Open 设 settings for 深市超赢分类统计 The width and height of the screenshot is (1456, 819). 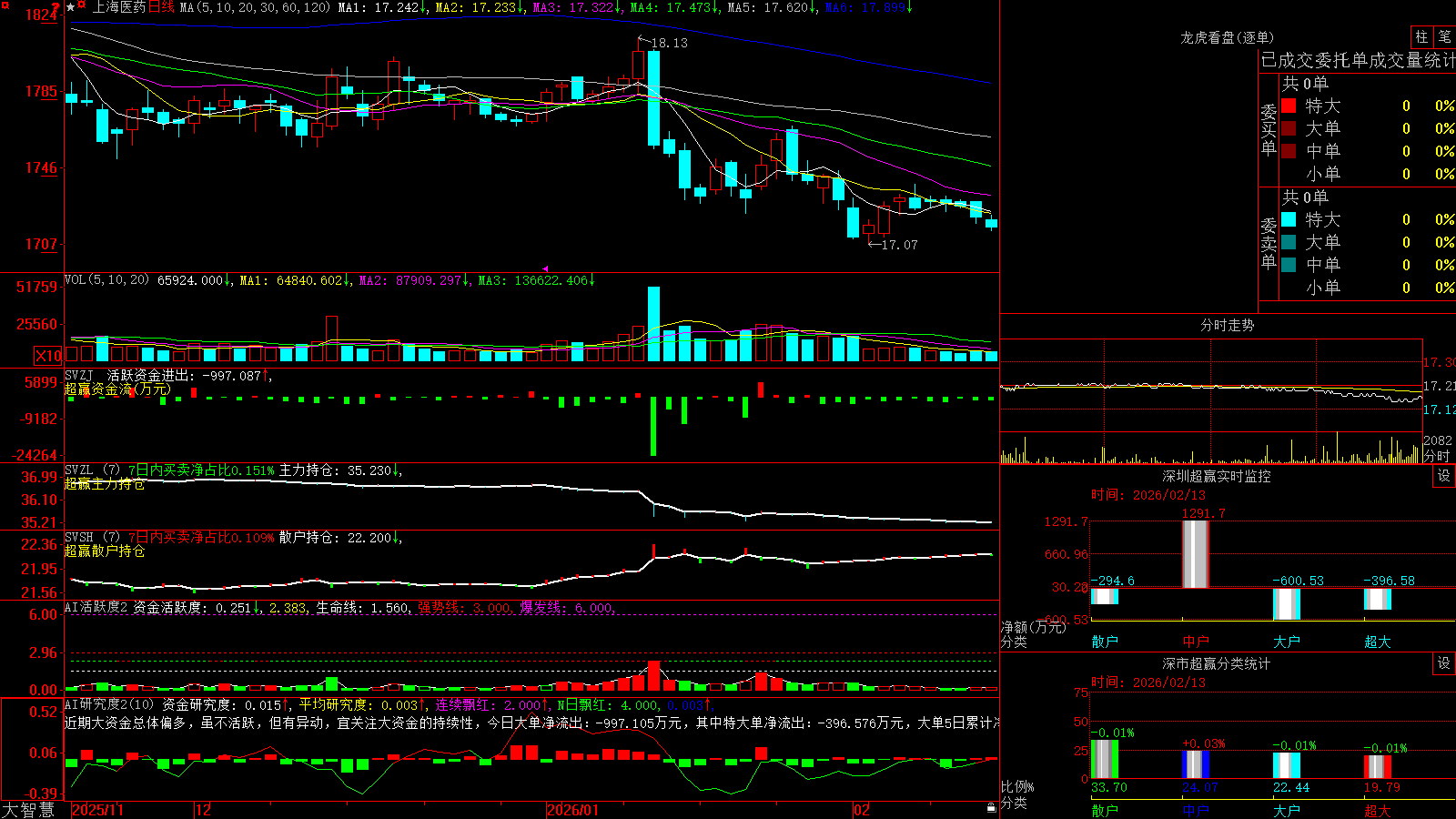coord(1444,663)
